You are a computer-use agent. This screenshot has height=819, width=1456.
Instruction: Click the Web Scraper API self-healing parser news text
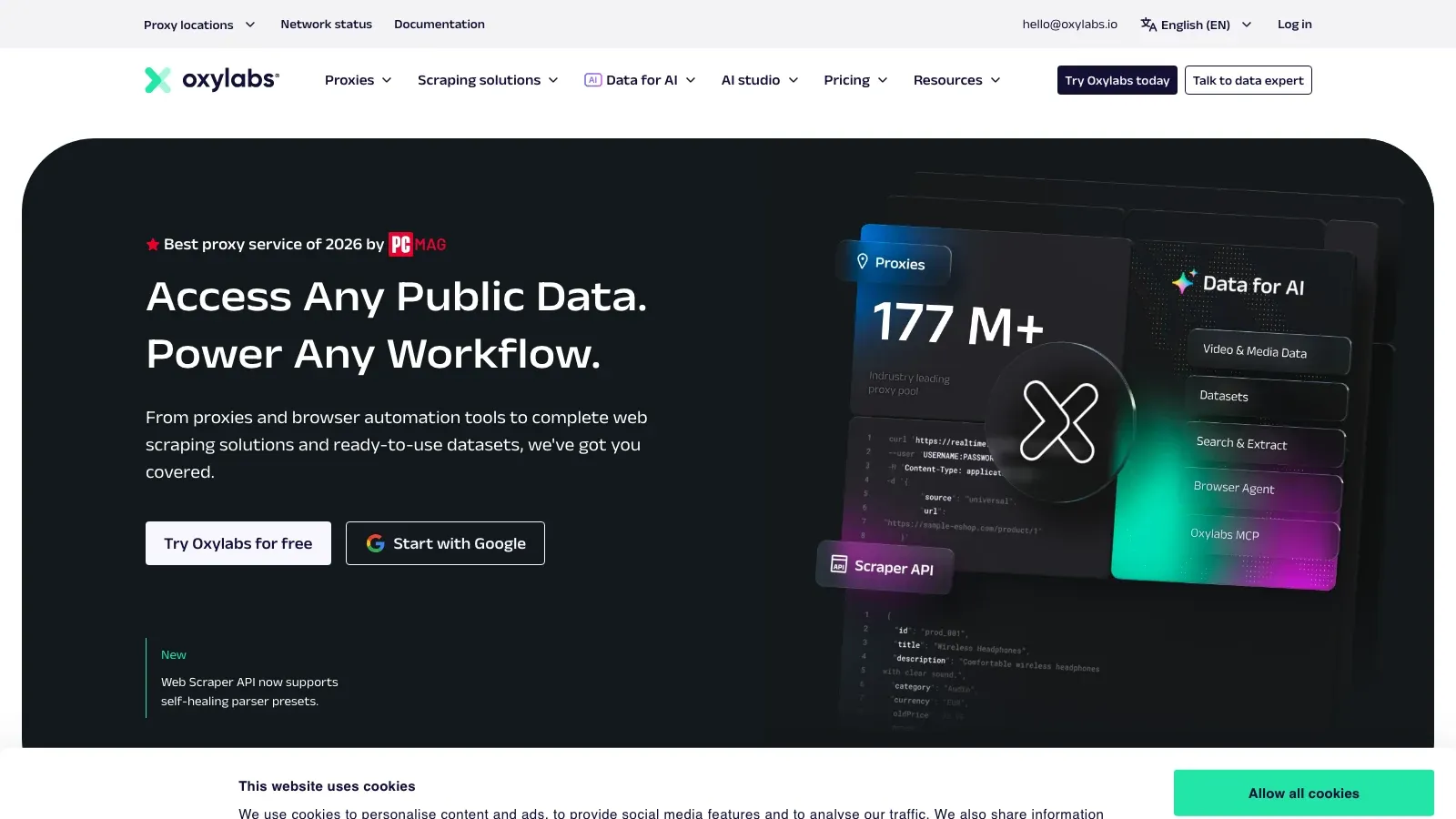249,692
